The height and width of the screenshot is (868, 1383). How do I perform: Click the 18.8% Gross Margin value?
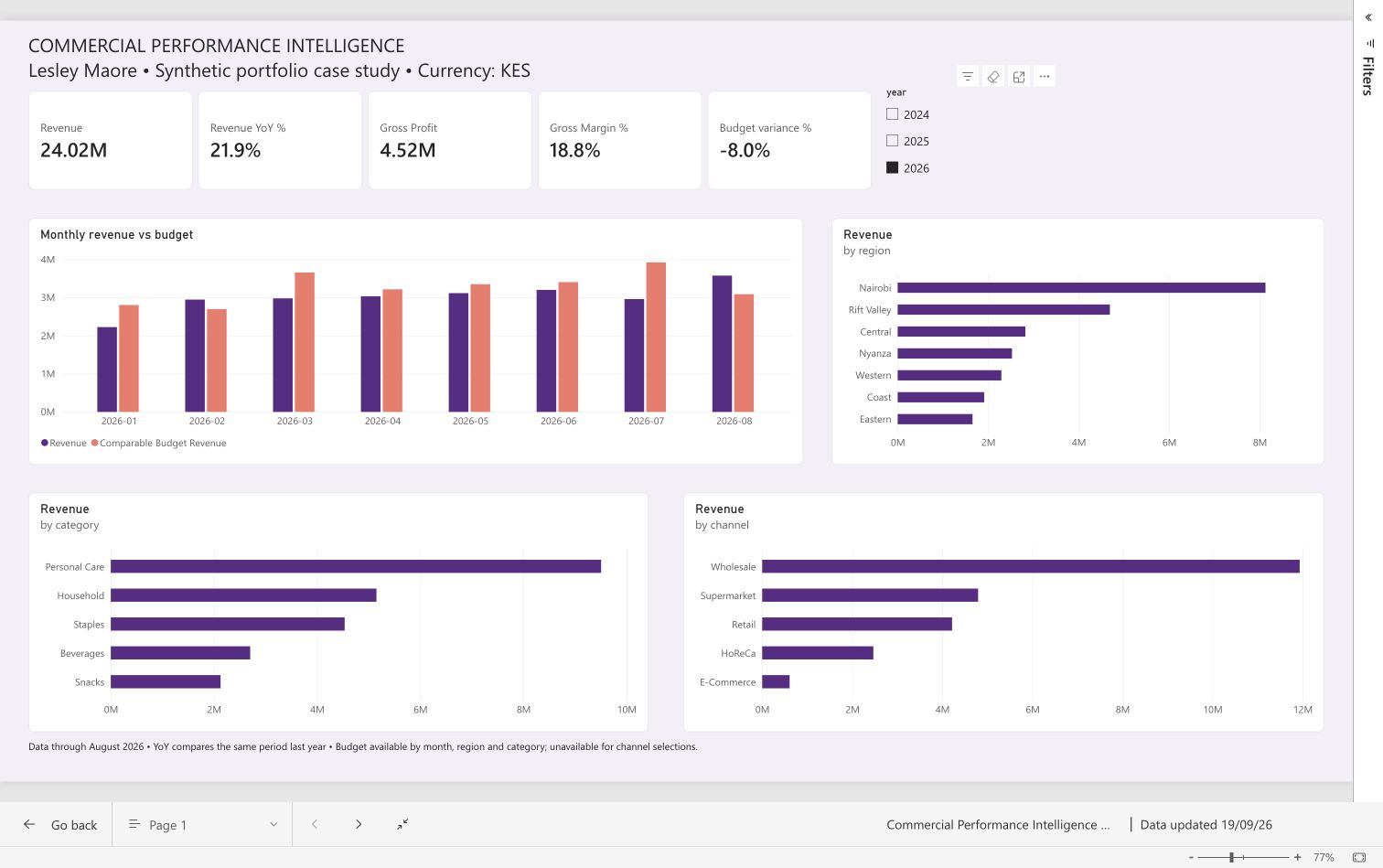click(574, 150)
